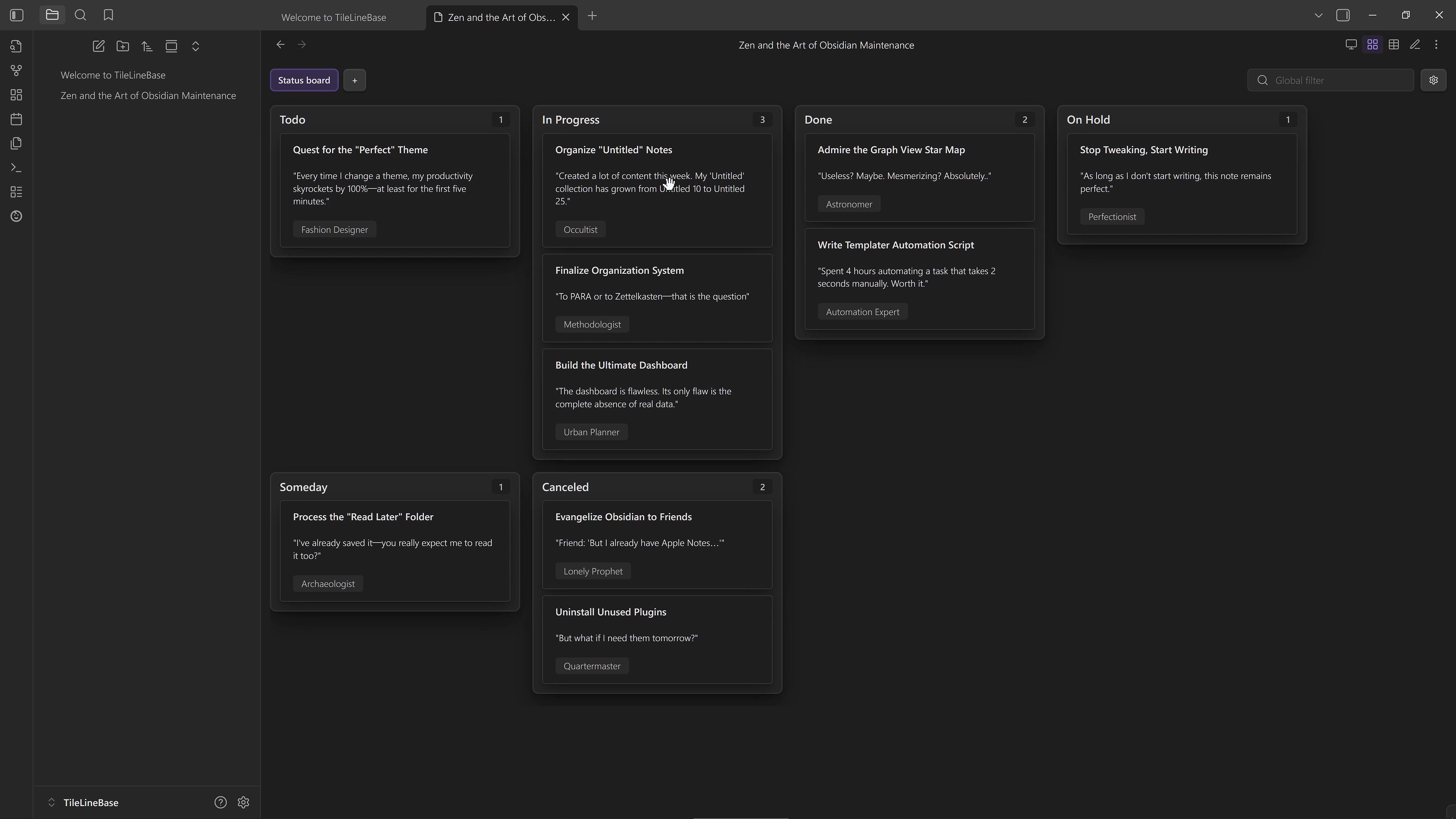Open global search from the top sidebar
The height and width of the screenshot is (819, 1456).
[x=80, y=15]
